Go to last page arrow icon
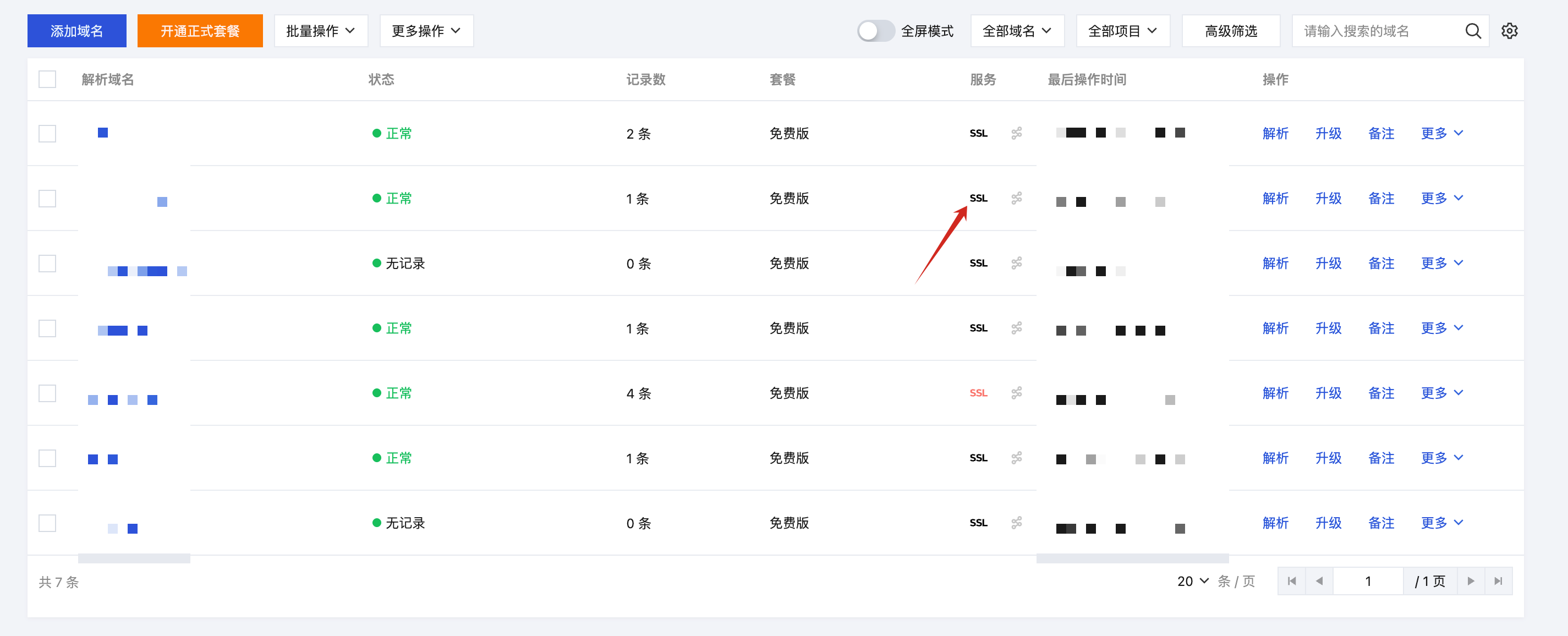Screen dimensions: 1568x636 1498,581
